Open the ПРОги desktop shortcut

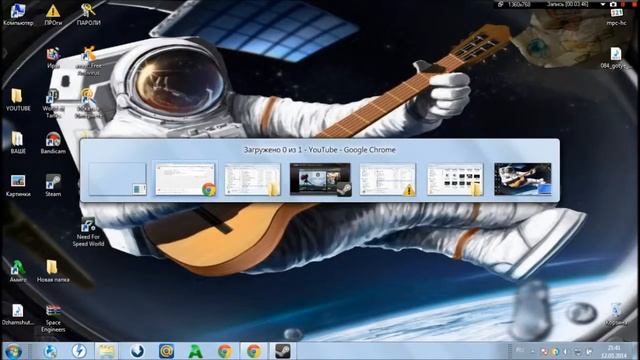(53, 14)
